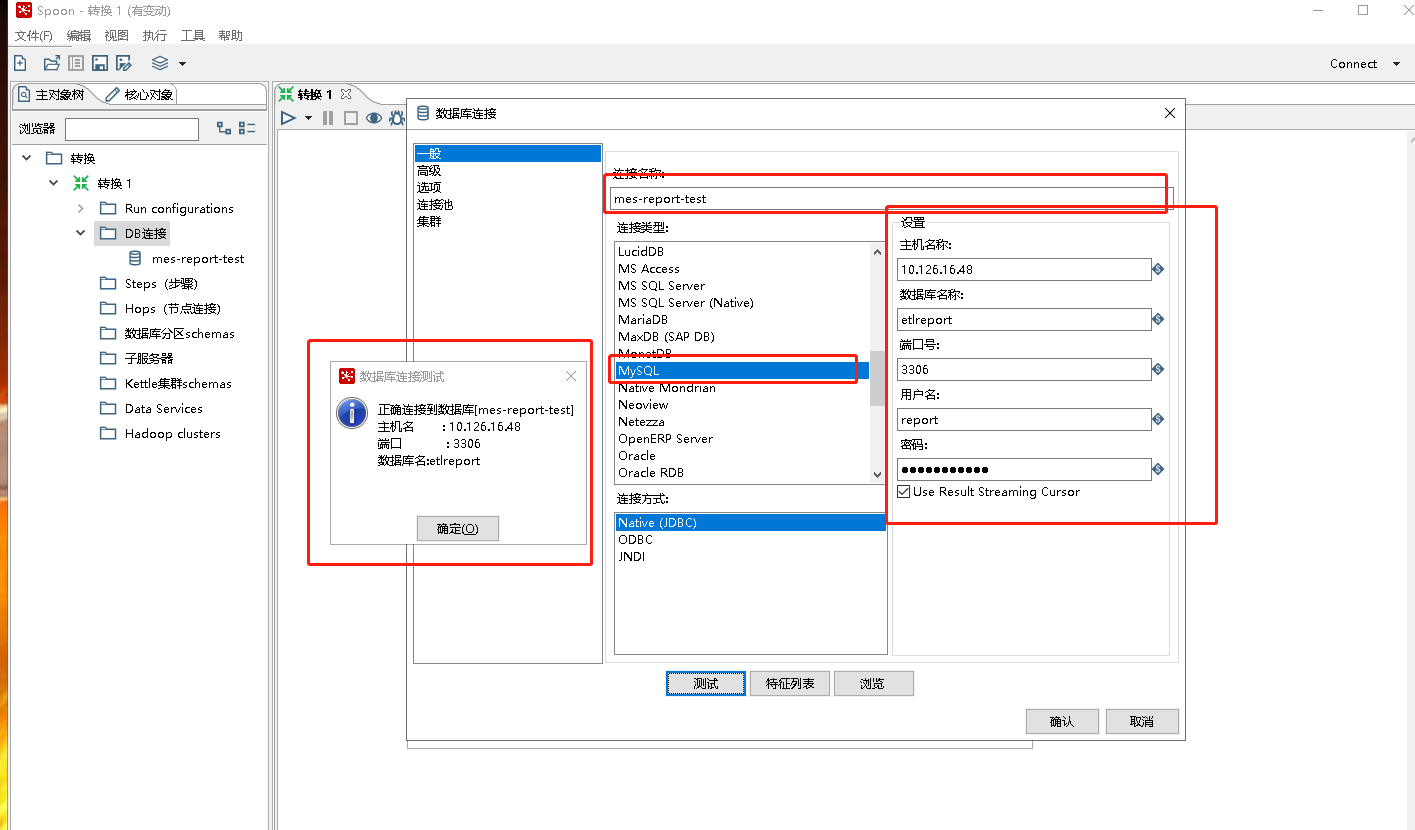Select the Kettle集群schemas folder
1415x830 pixels.
click(178, 383)
